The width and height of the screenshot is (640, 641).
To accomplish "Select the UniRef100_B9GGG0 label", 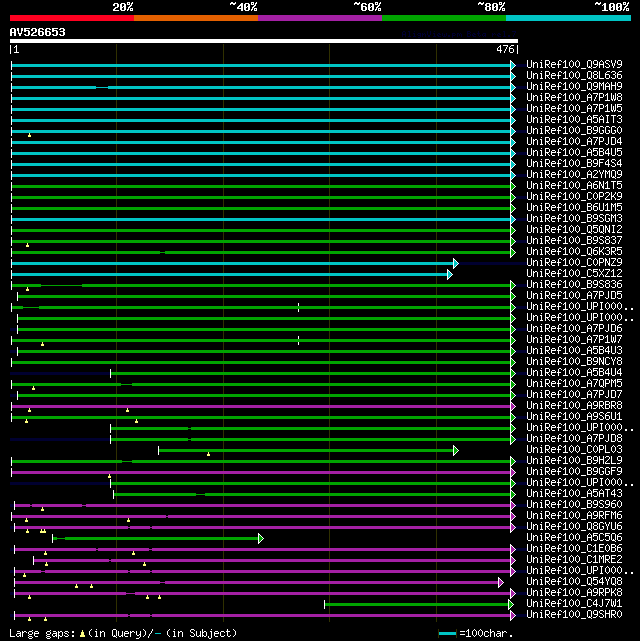I will pos(574,131).
